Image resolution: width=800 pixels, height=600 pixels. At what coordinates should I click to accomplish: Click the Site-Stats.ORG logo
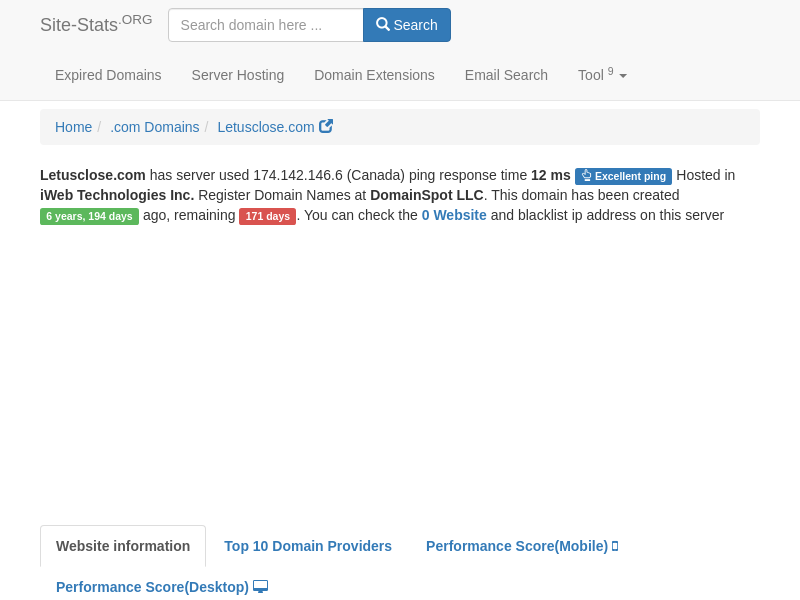[x=96, y=24]
